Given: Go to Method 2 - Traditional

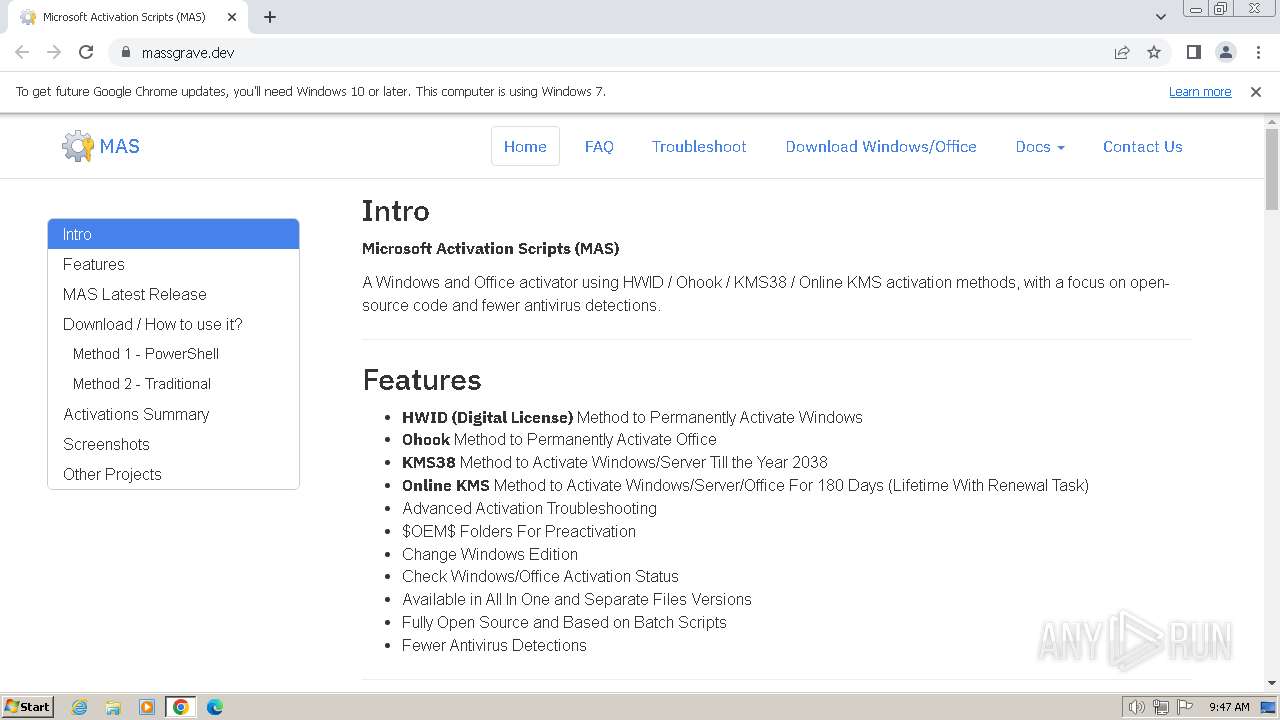Looking at the screenshot, I should pos(173,384).
